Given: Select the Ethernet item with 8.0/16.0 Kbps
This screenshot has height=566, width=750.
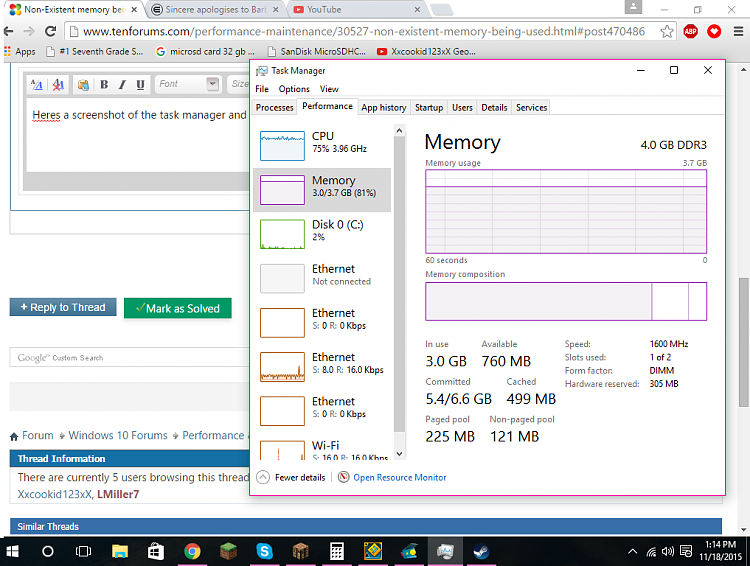Looking at the screenshot, I should (x=322, y=366).
